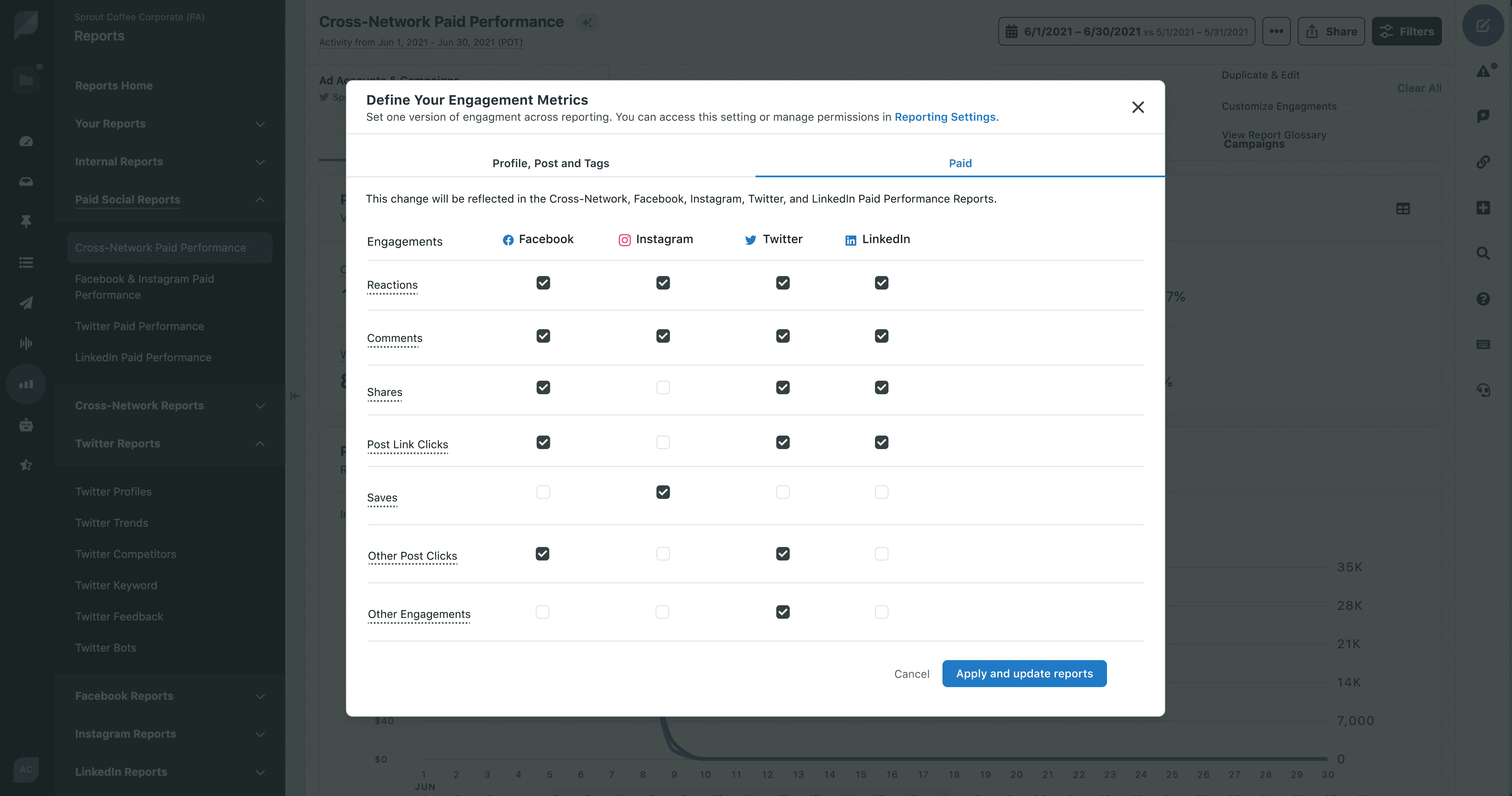Open the bot robot icon in sidebar
Viewport: 1512px width, 796px height.
(x=26, y=425)
